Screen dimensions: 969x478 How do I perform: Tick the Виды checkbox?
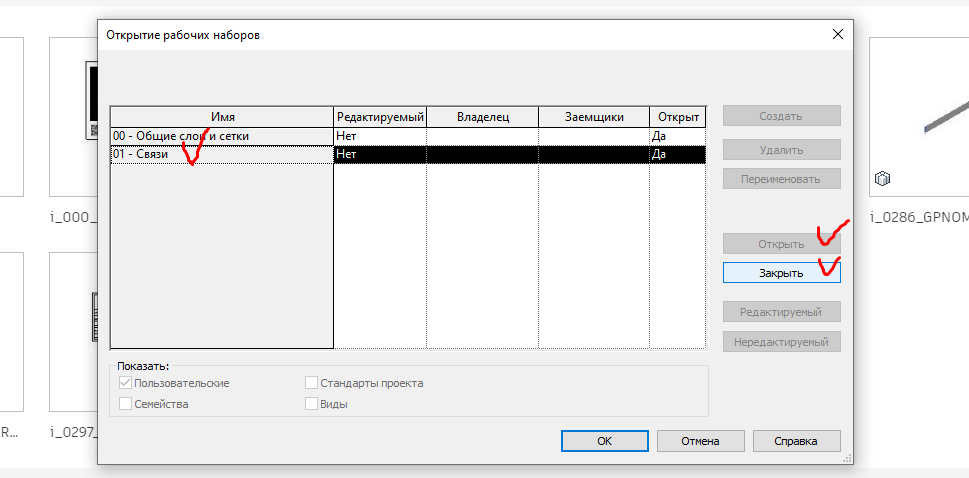tap(311, 404)
